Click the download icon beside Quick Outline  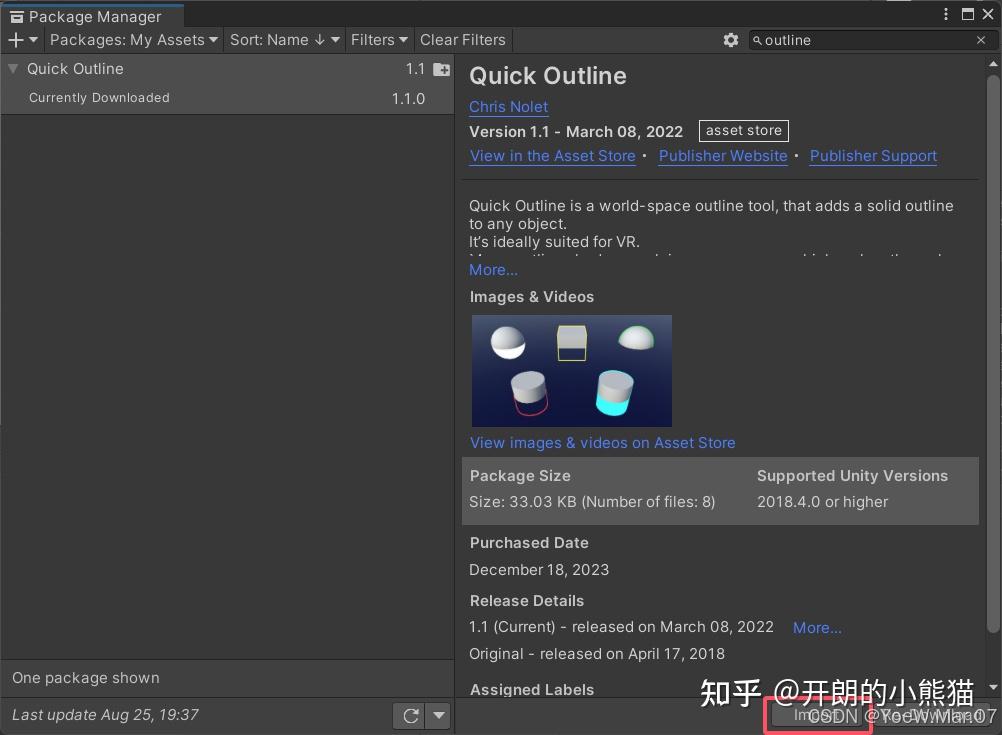(440, 69)
